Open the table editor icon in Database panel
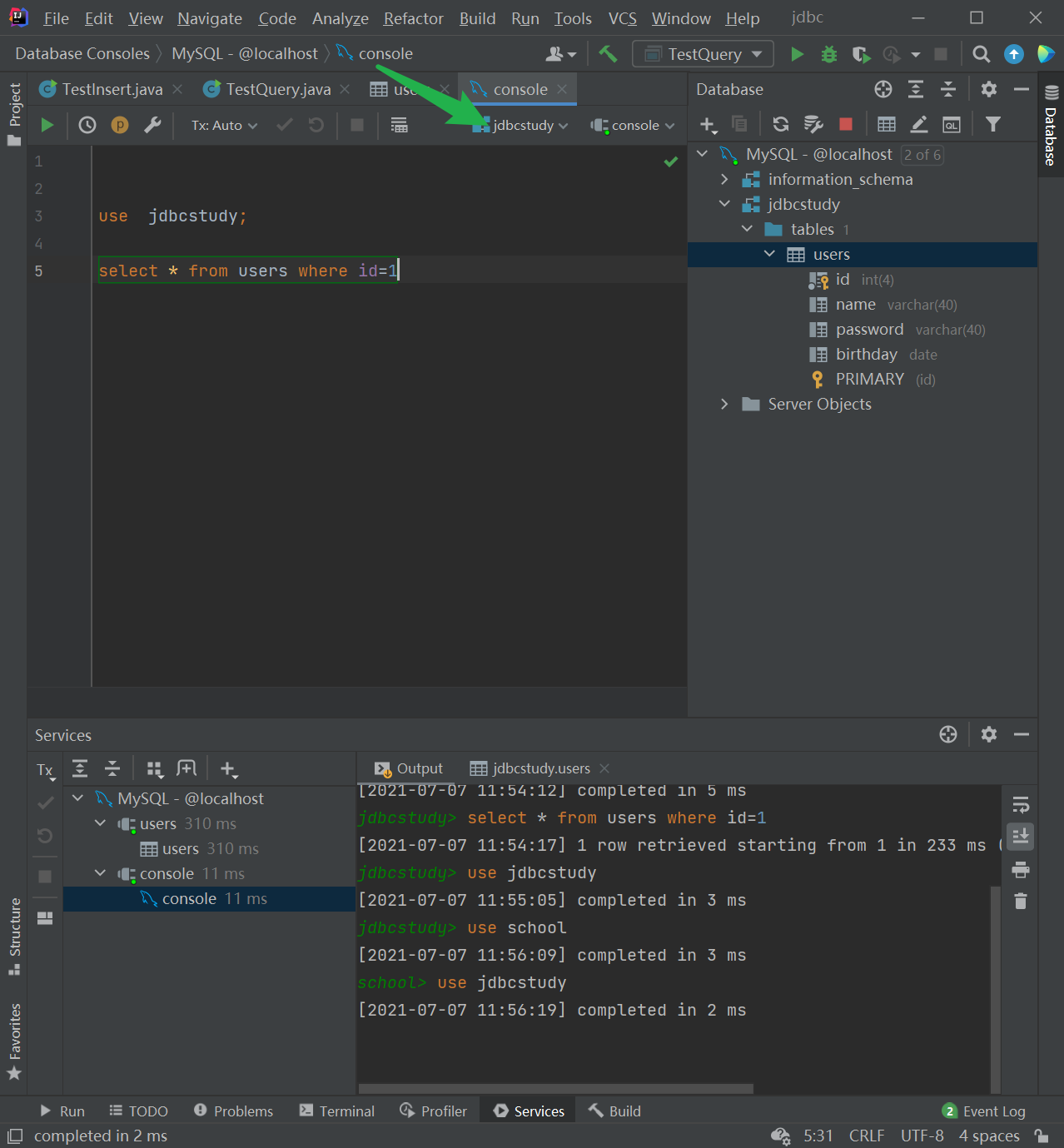The height and width of the screenshot is (1148, 1064). 887,124
